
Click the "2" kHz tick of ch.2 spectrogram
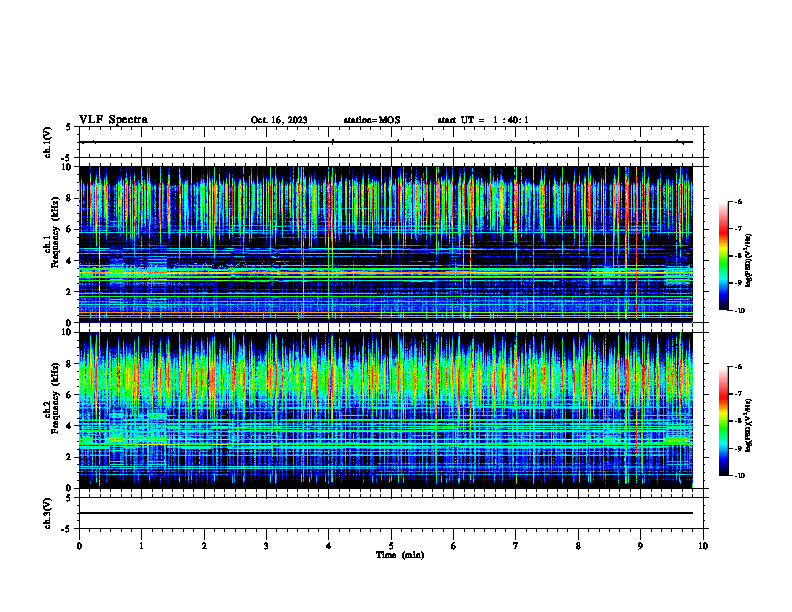coord(70,457)
